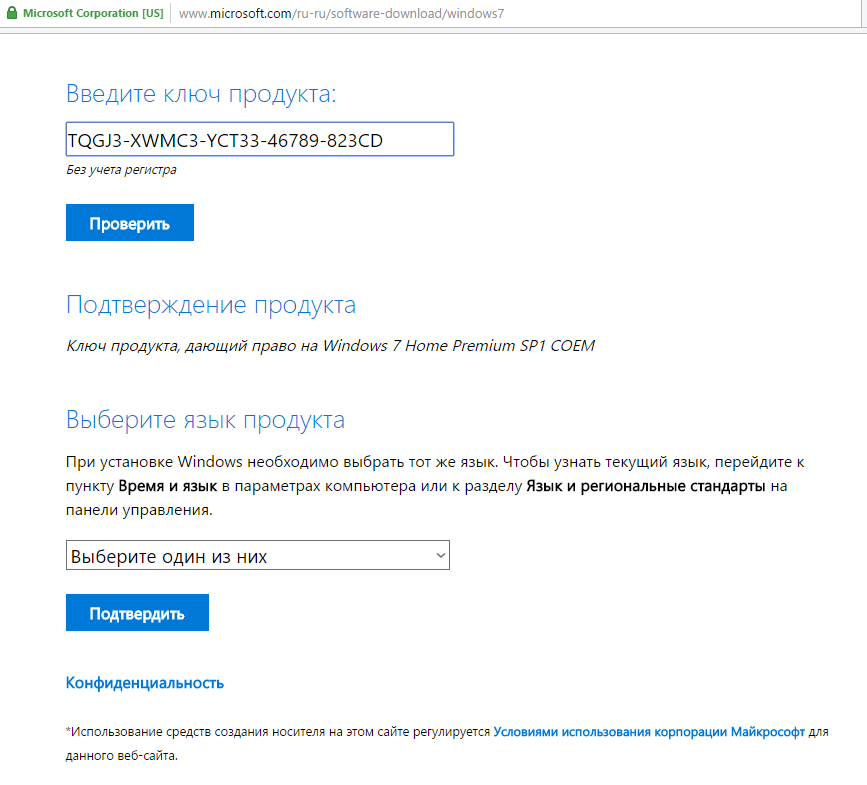The width and height of the screenshot is (867, 785).
Task: Click the 'Выберите язык продукта' heading
Action: coord(205,419)
